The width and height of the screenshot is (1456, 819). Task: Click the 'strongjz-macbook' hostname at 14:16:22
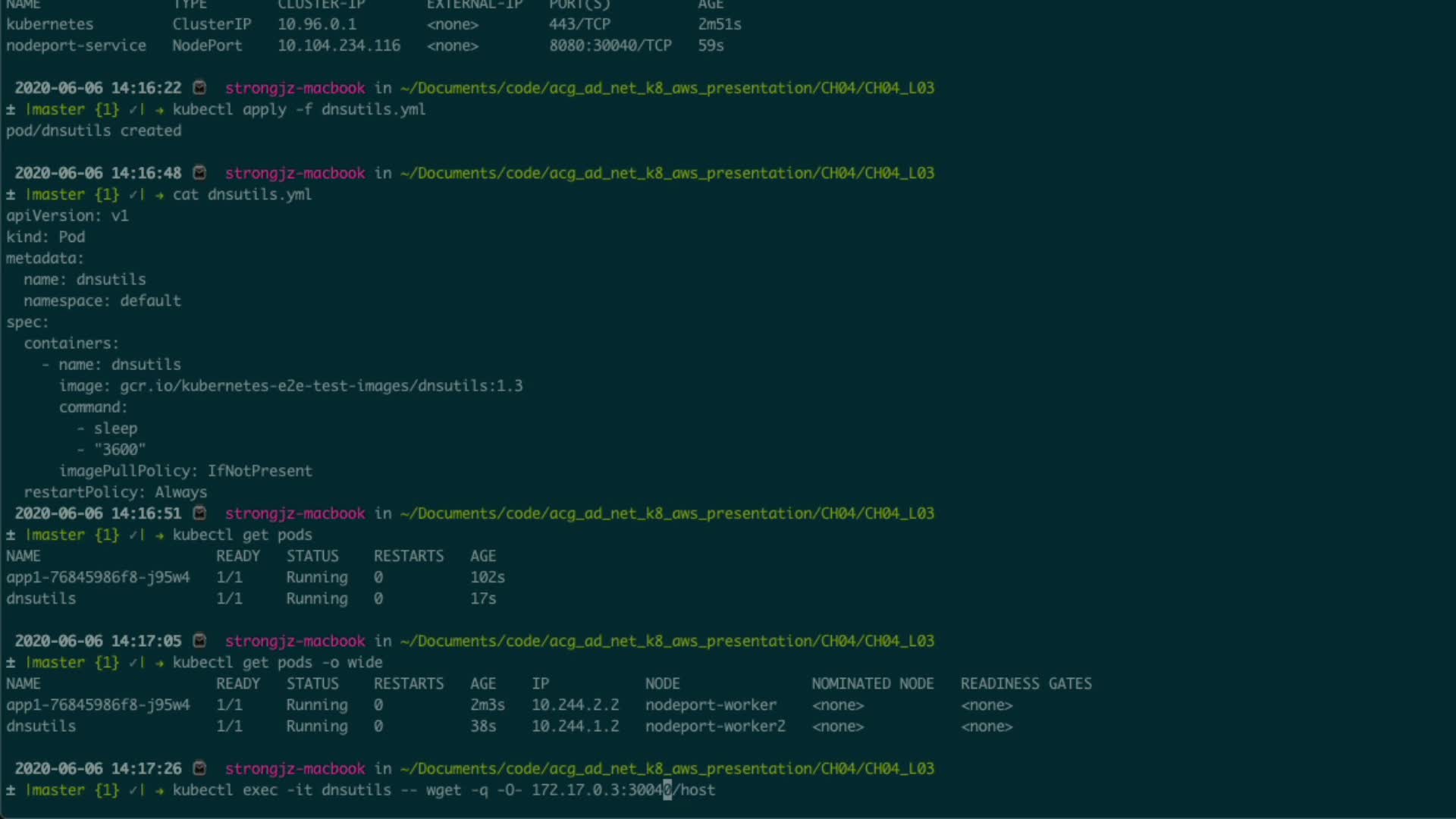click(295, 88)
